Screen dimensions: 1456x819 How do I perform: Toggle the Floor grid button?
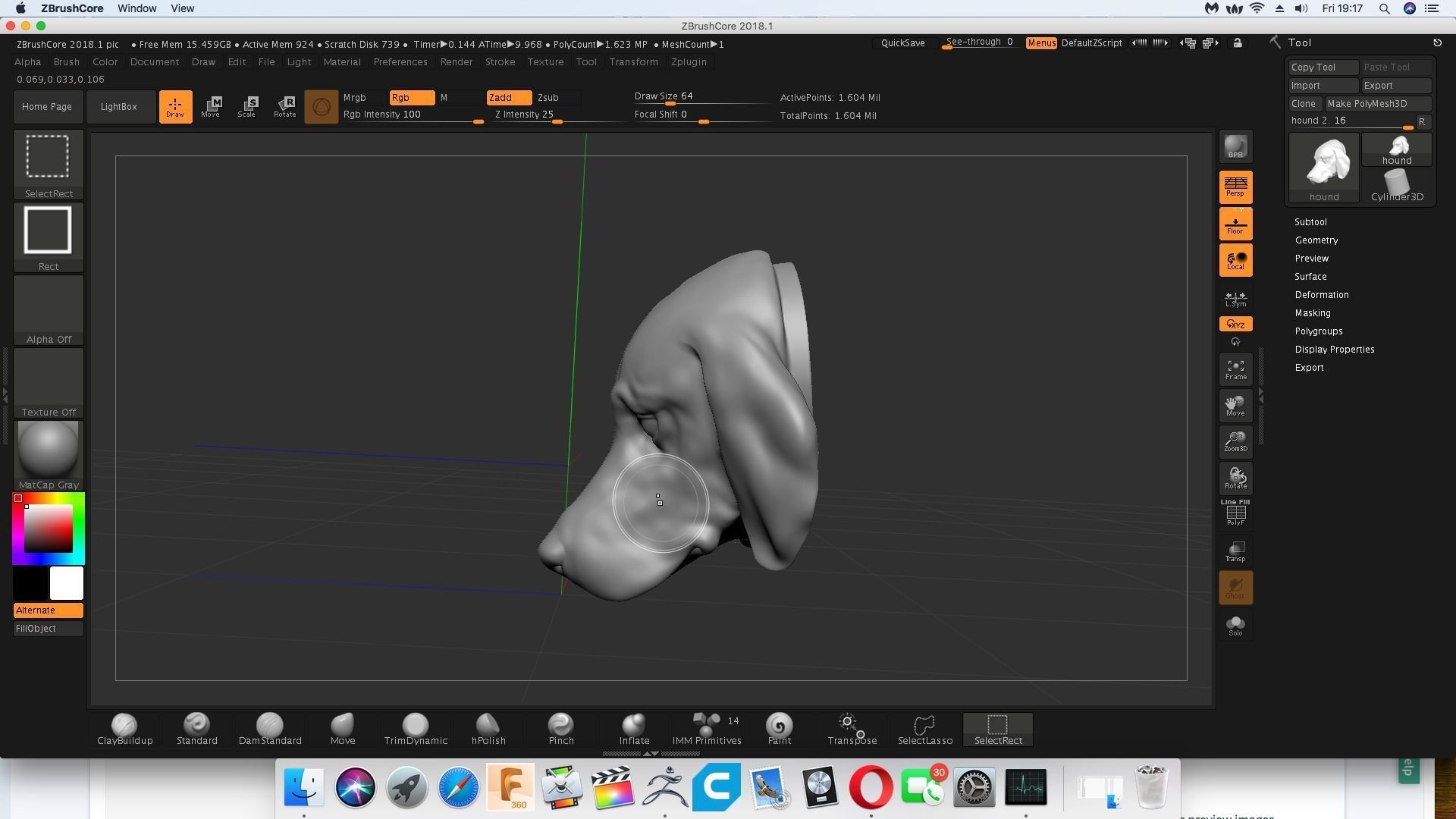pyautogui.click(x=1235, y=224)
